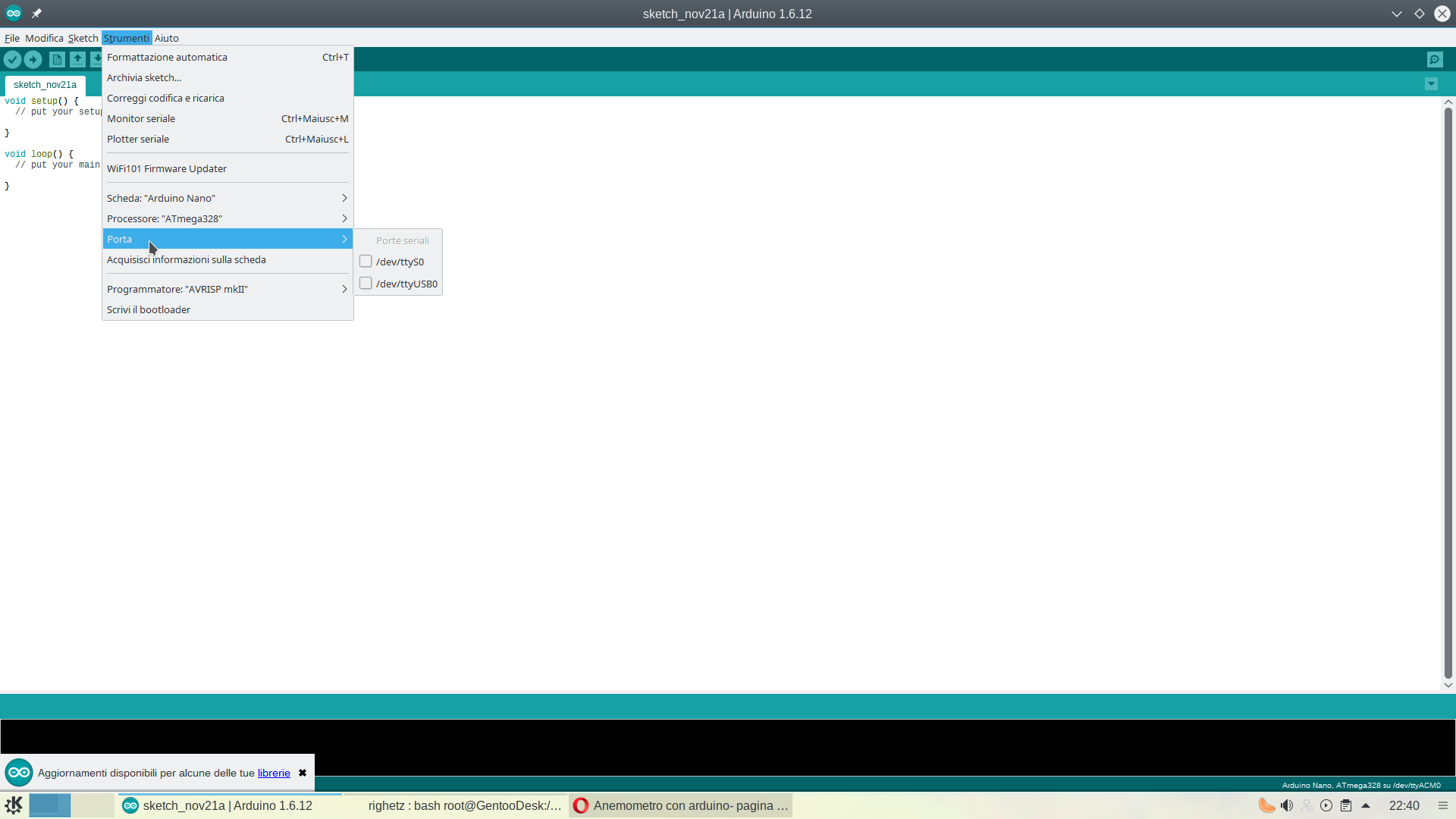
Task: Click the Arduino icon in the update notification
Action: point(19,773)
